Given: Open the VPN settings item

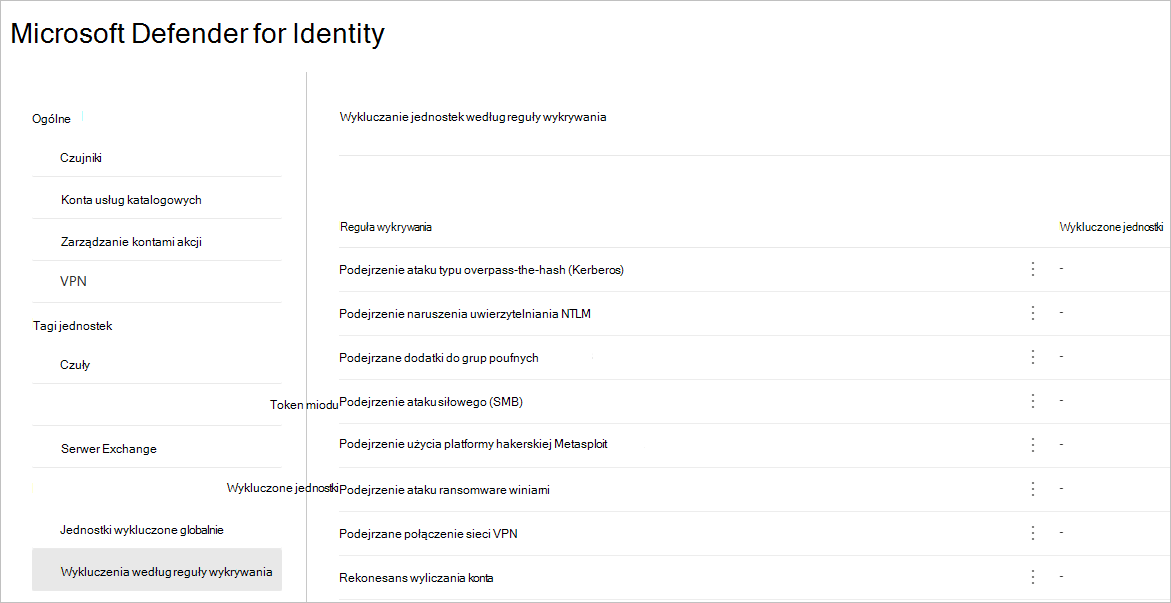Looking at the screenshot, I should click(74, 281).
